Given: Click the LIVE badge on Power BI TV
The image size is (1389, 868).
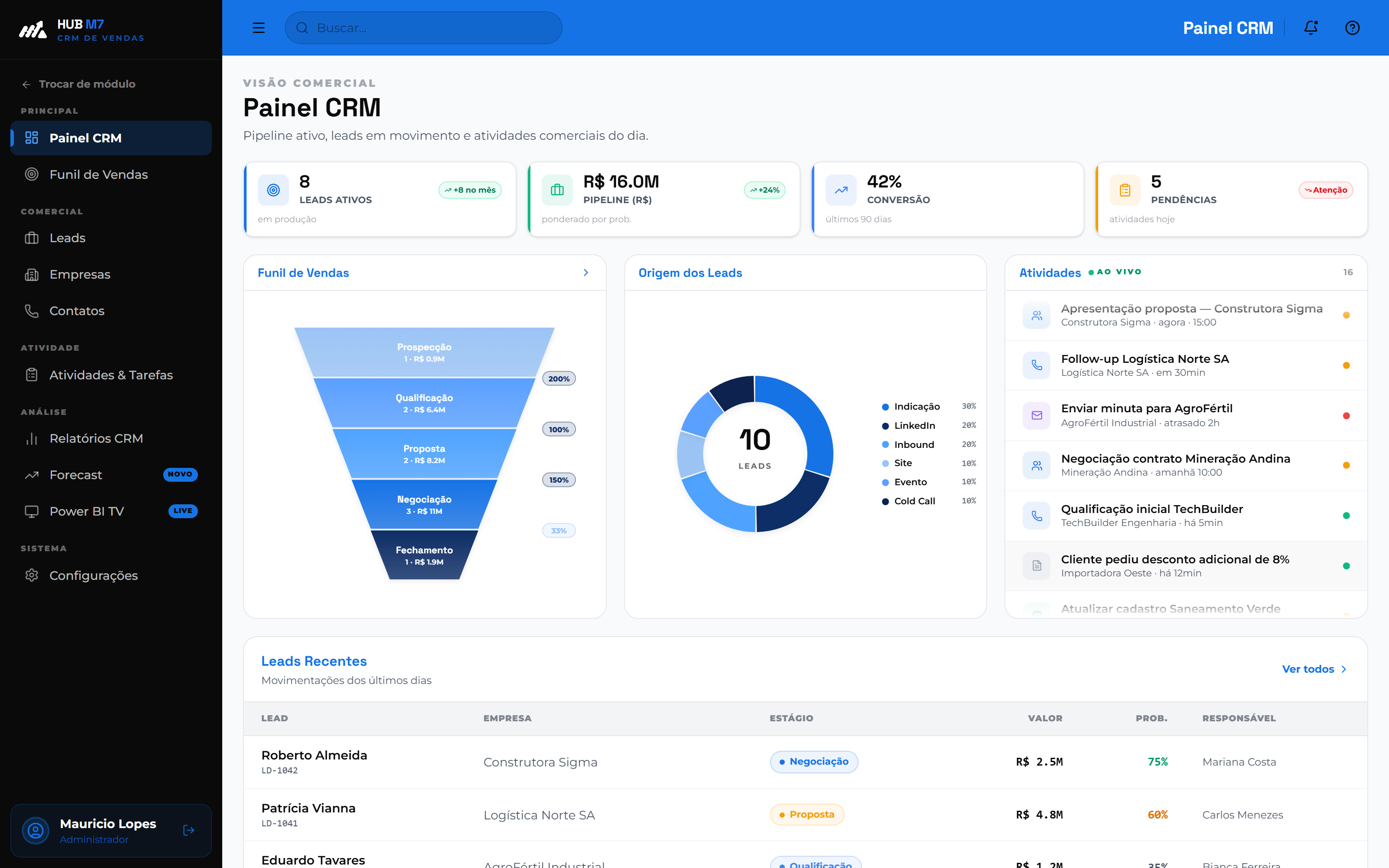Looking at the screenshot, I should point(182,511).
